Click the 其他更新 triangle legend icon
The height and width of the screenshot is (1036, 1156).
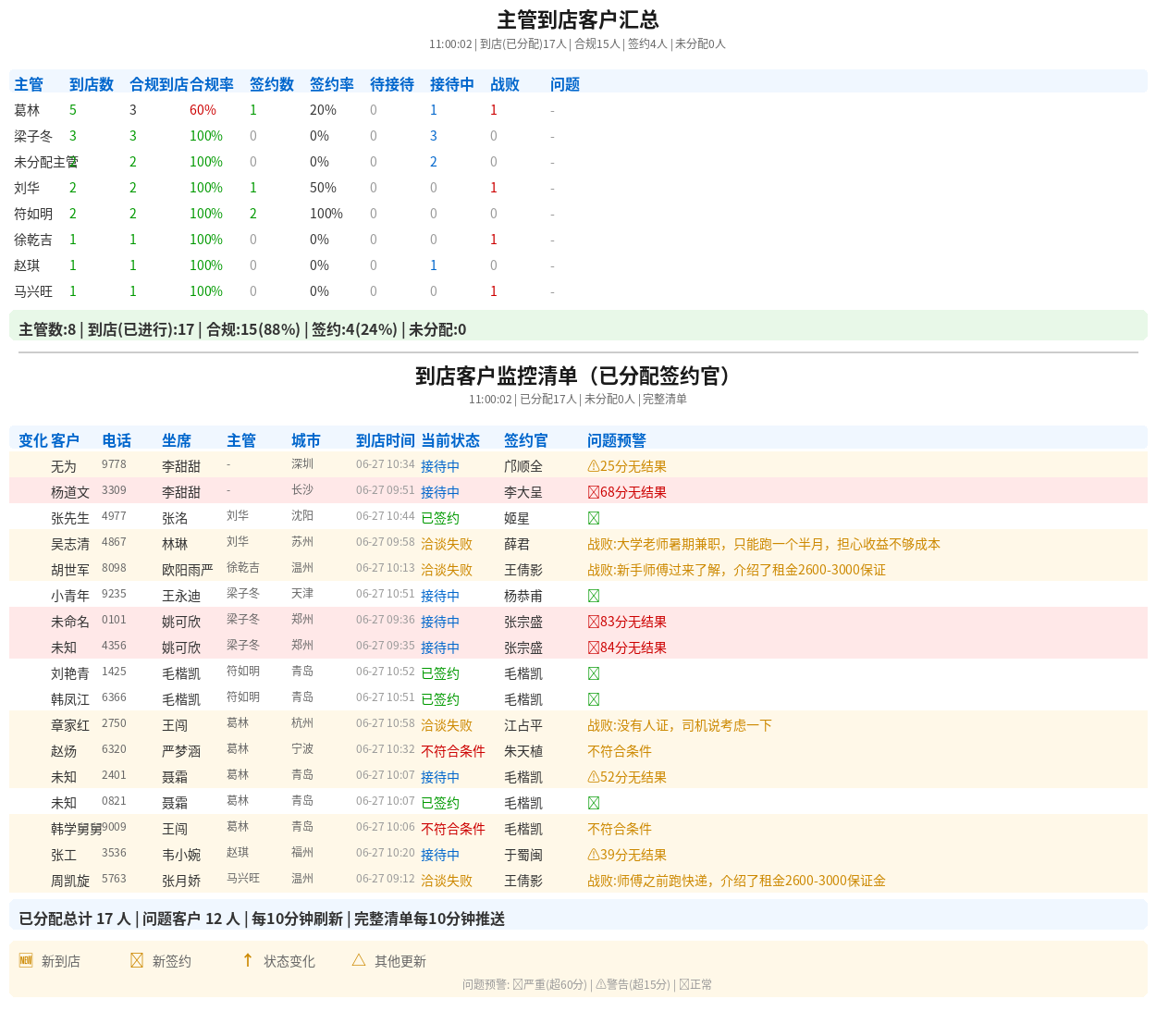pyautogui.click(x=359, y=960)
